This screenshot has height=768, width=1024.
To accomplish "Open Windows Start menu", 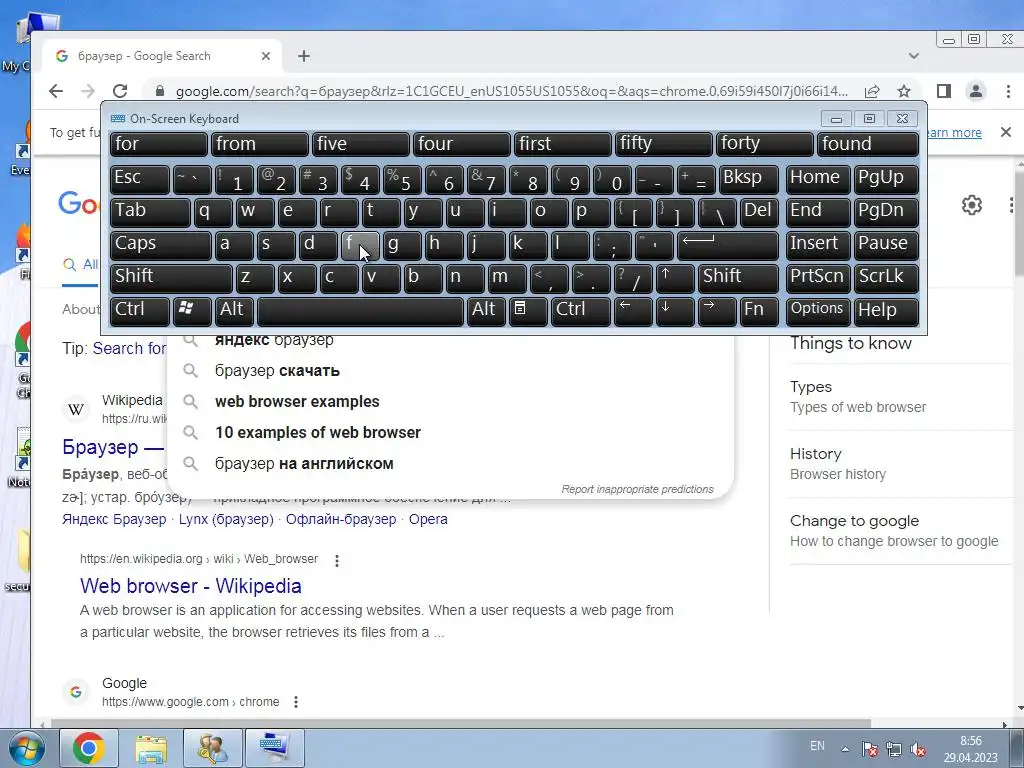I will 25,748.
